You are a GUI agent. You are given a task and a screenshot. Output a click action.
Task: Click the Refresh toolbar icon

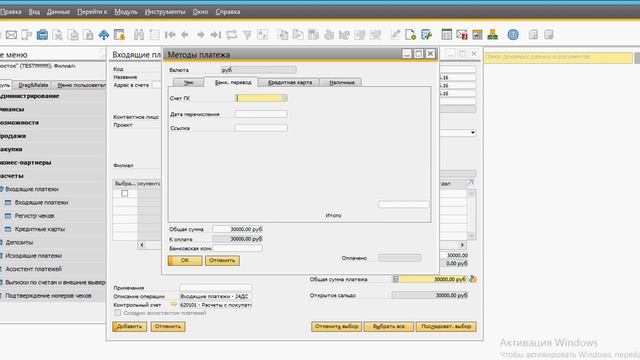231,35
